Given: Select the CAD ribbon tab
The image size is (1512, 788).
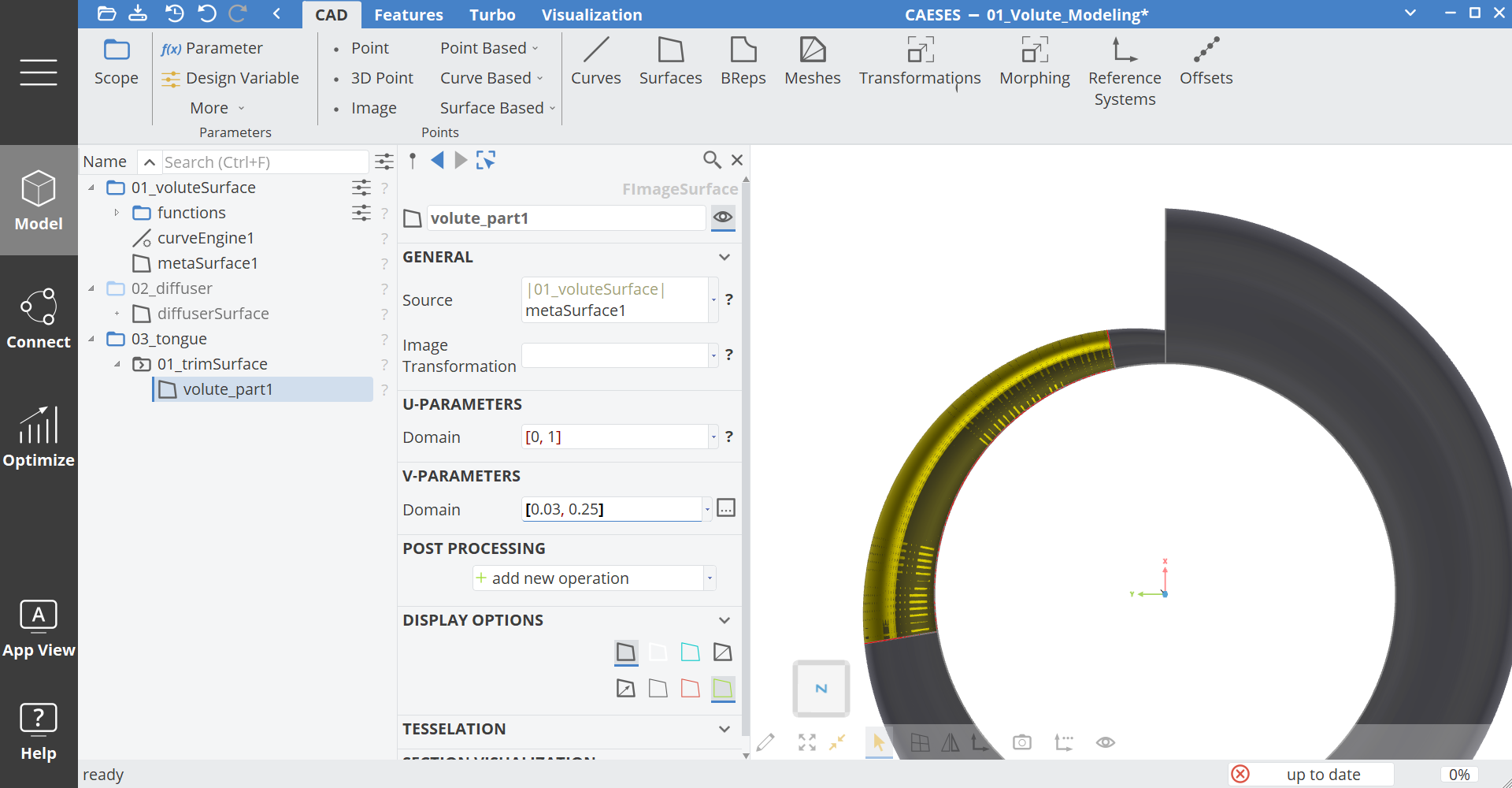Looking at the screenshot, I should pyautogui.click(x=331, y=15).
